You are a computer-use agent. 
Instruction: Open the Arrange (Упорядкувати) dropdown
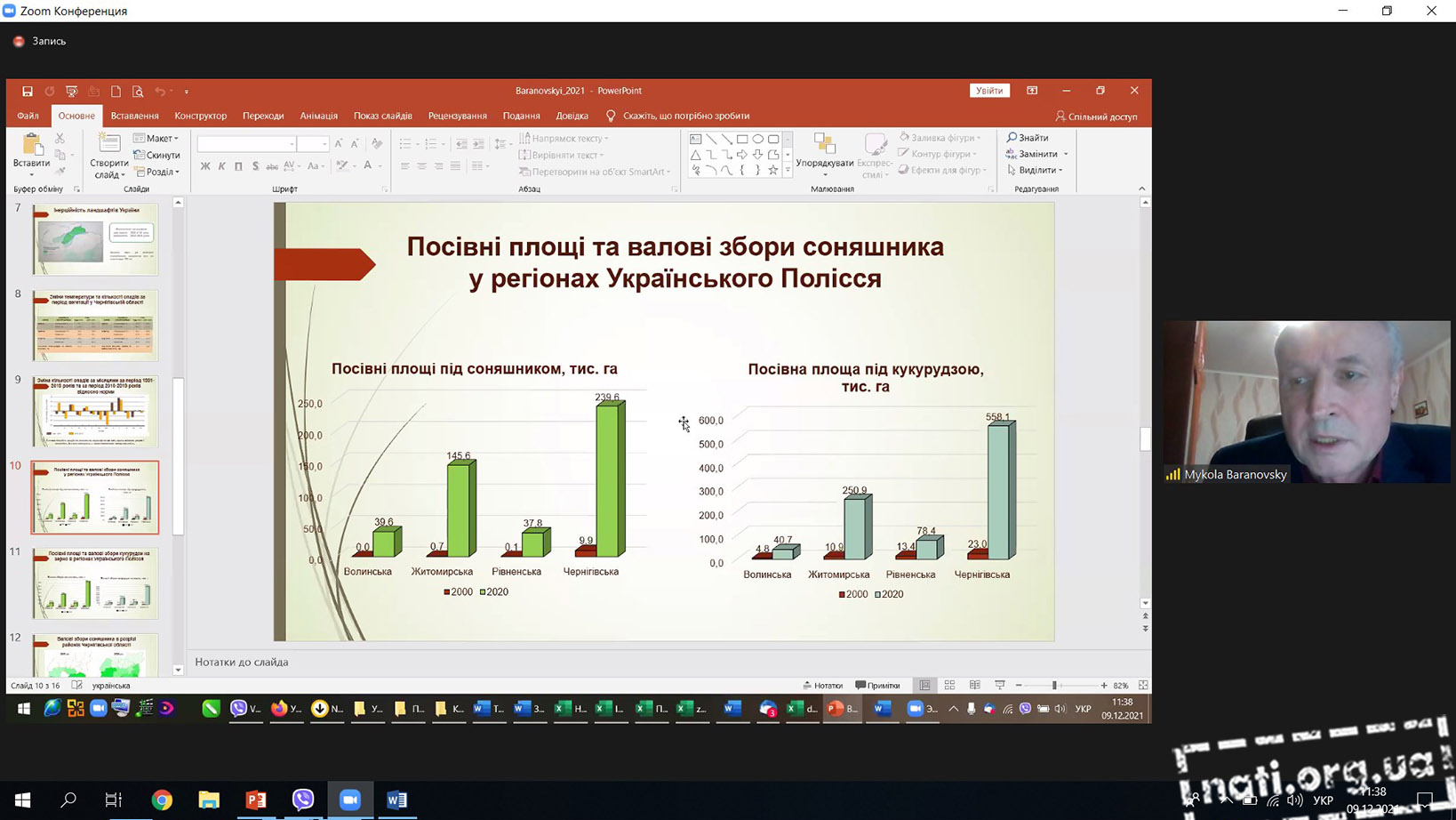click(x=825, y=153)
